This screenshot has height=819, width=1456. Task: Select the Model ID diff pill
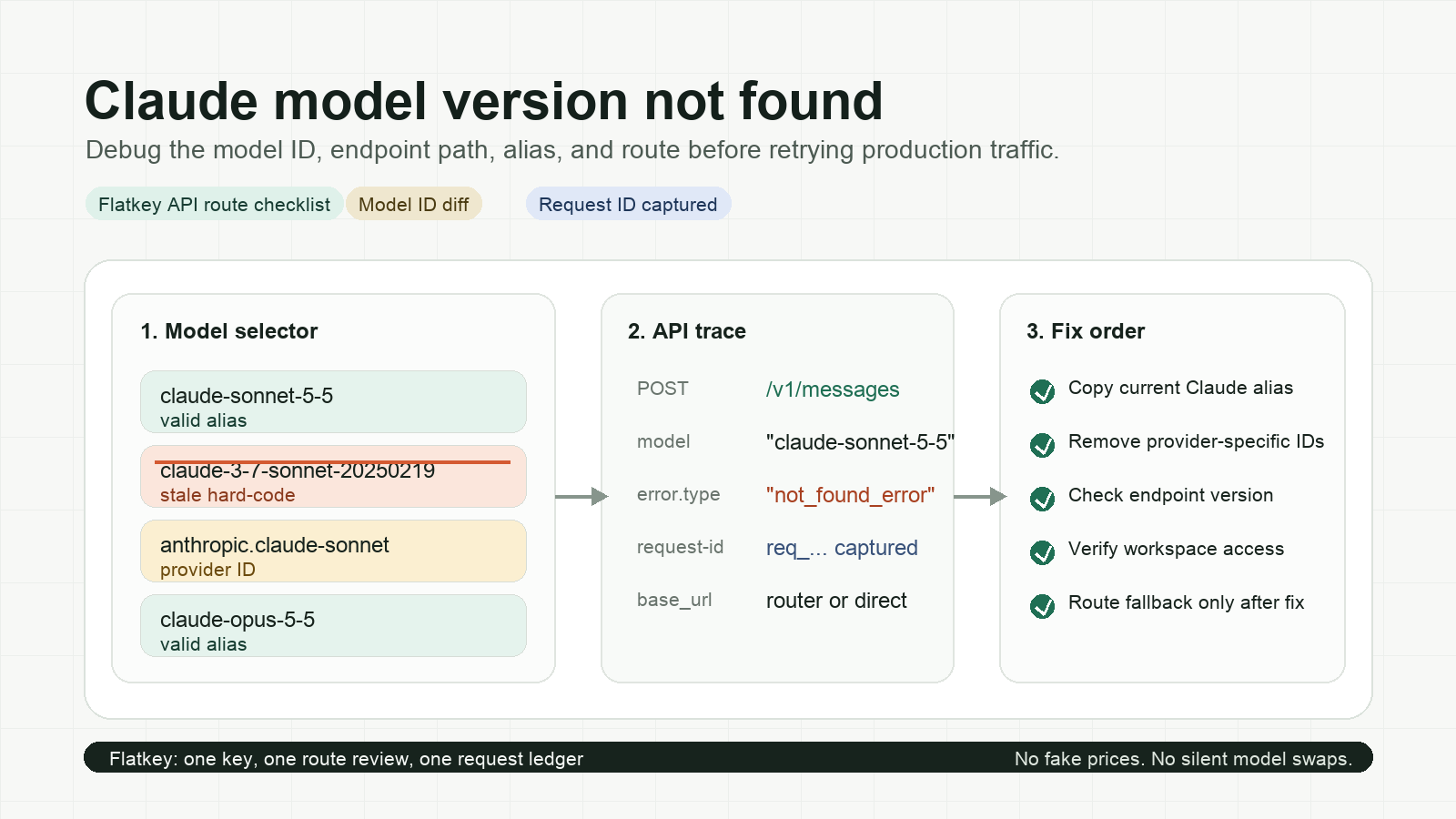(414, 204)
